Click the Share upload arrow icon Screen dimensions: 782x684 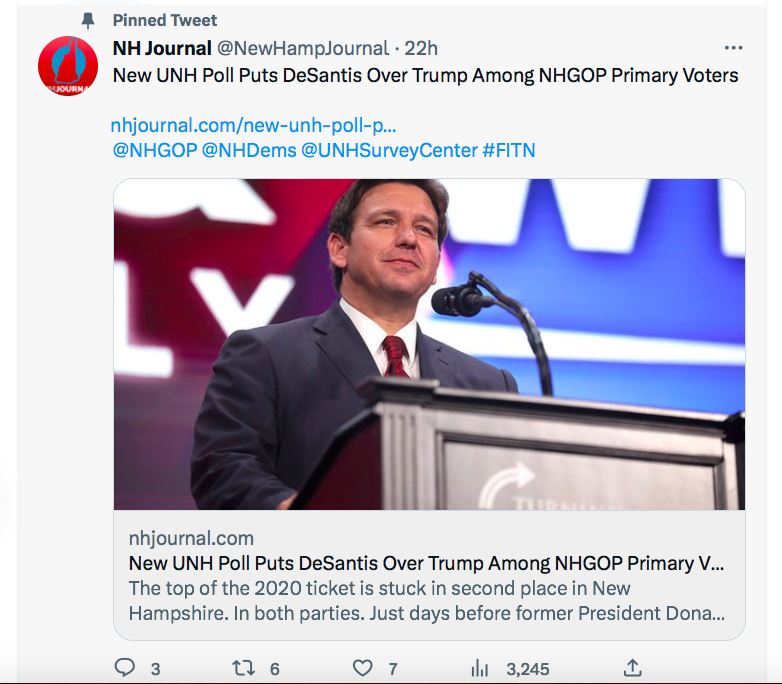(x=631, y=668)
